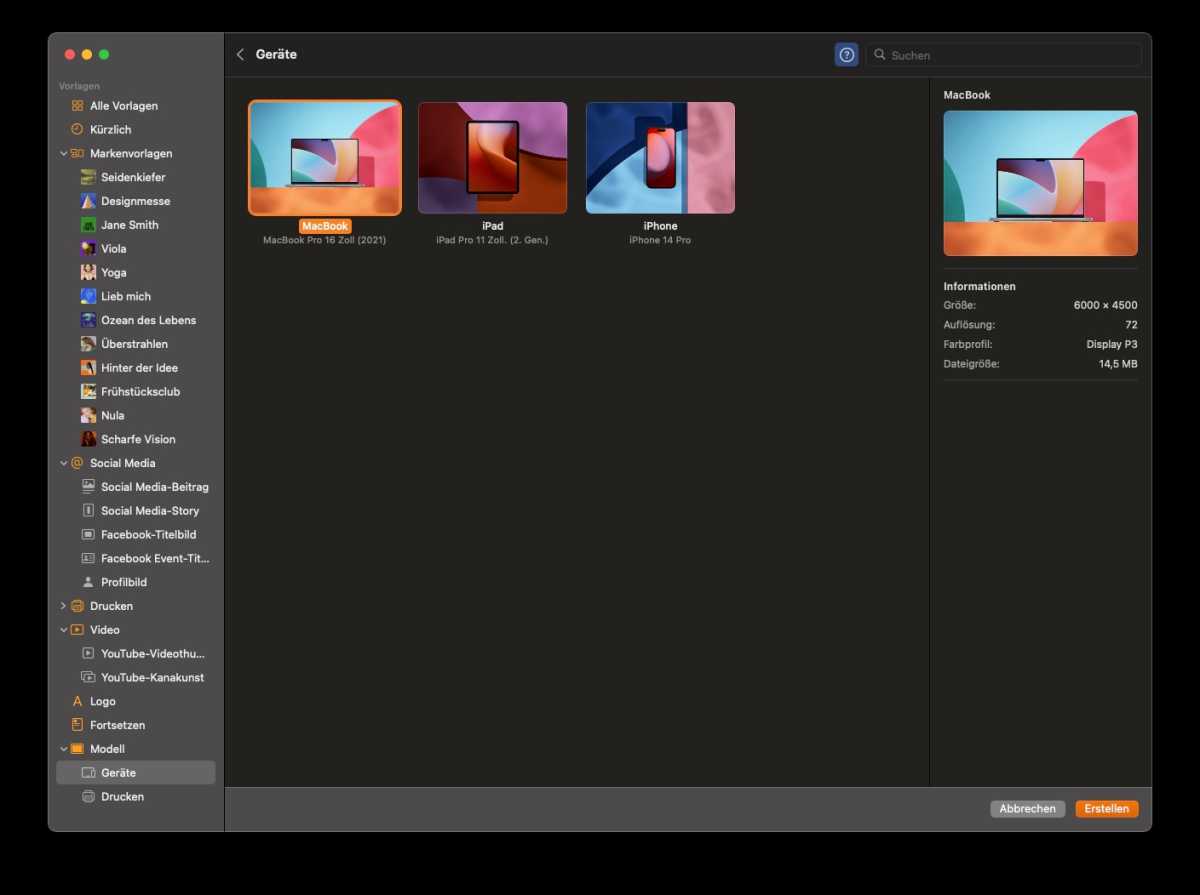
Task: Select the Jane Smith template icon
Action: point(88,225)
